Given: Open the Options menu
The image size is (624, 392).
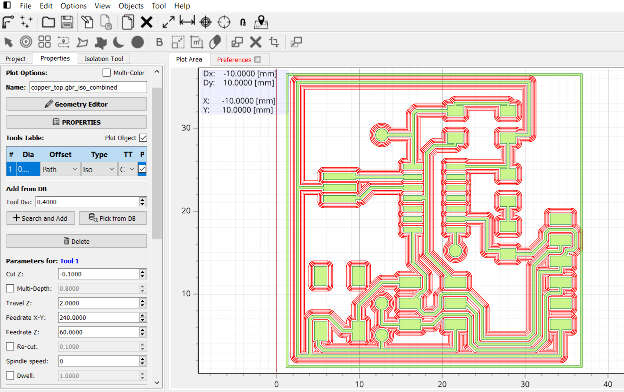Looking at the screenshot, I should click(74, 6).
